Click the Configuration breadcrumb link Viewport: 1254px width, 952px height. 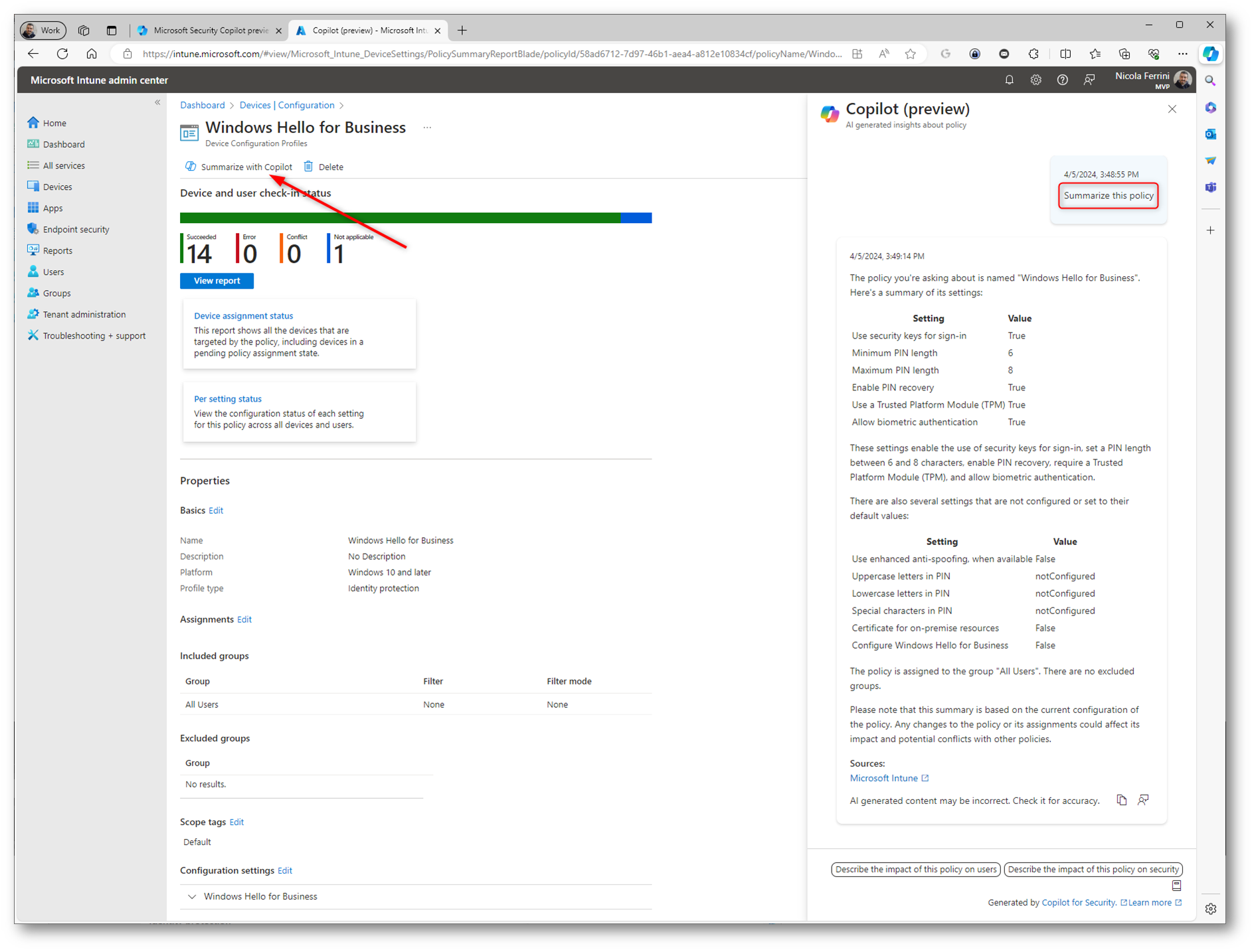click(x=306, y=105)
